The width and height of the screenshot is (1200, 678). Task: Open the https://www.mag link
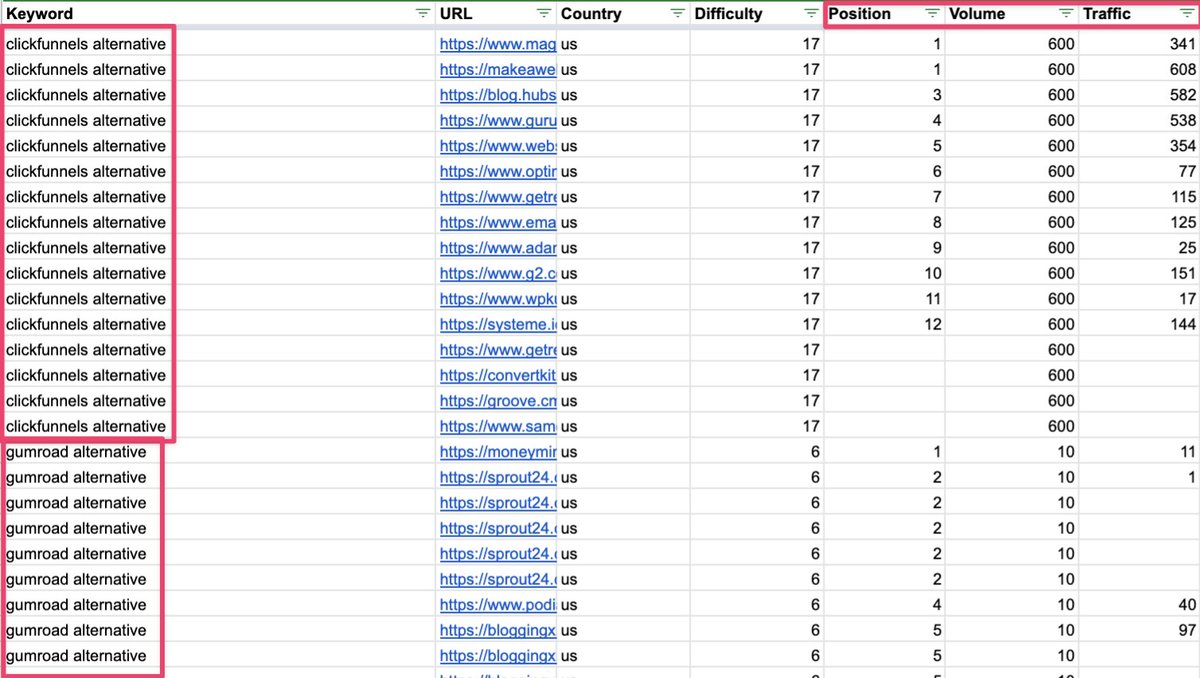[x=497, y=44]
